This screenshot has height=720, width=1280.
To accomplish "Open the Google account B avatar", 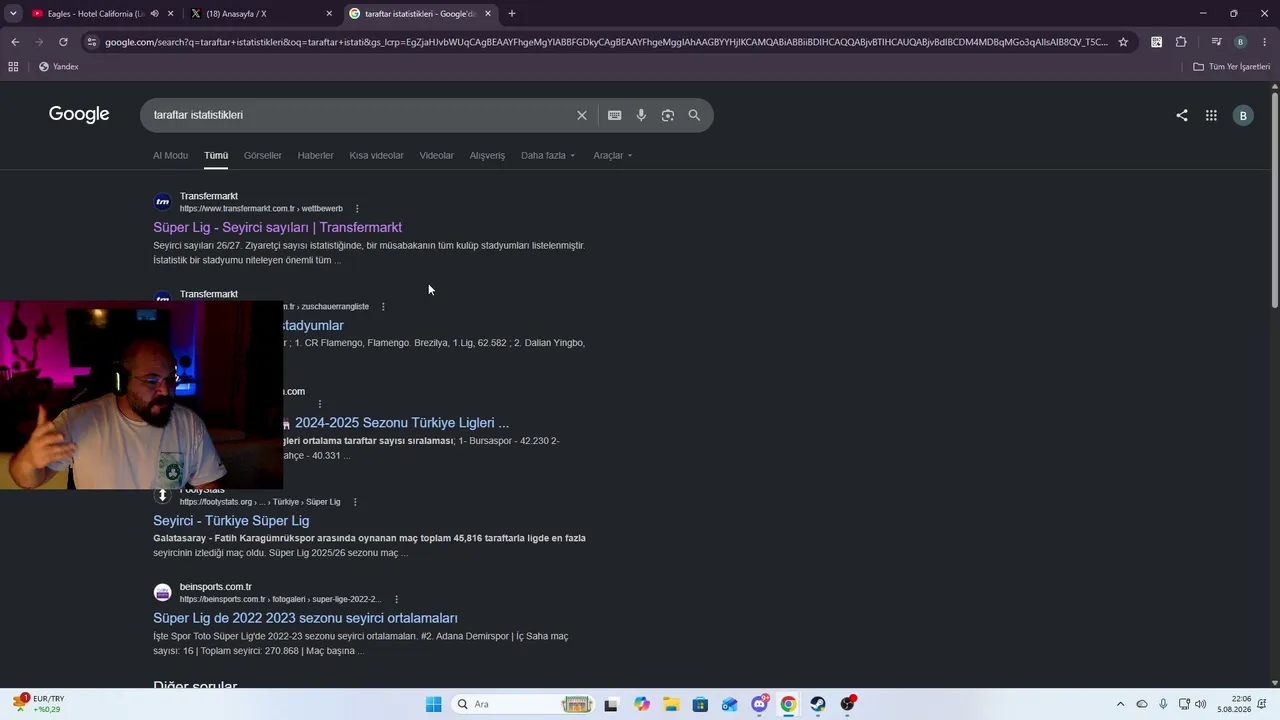I will click(x=1243, y=115).
